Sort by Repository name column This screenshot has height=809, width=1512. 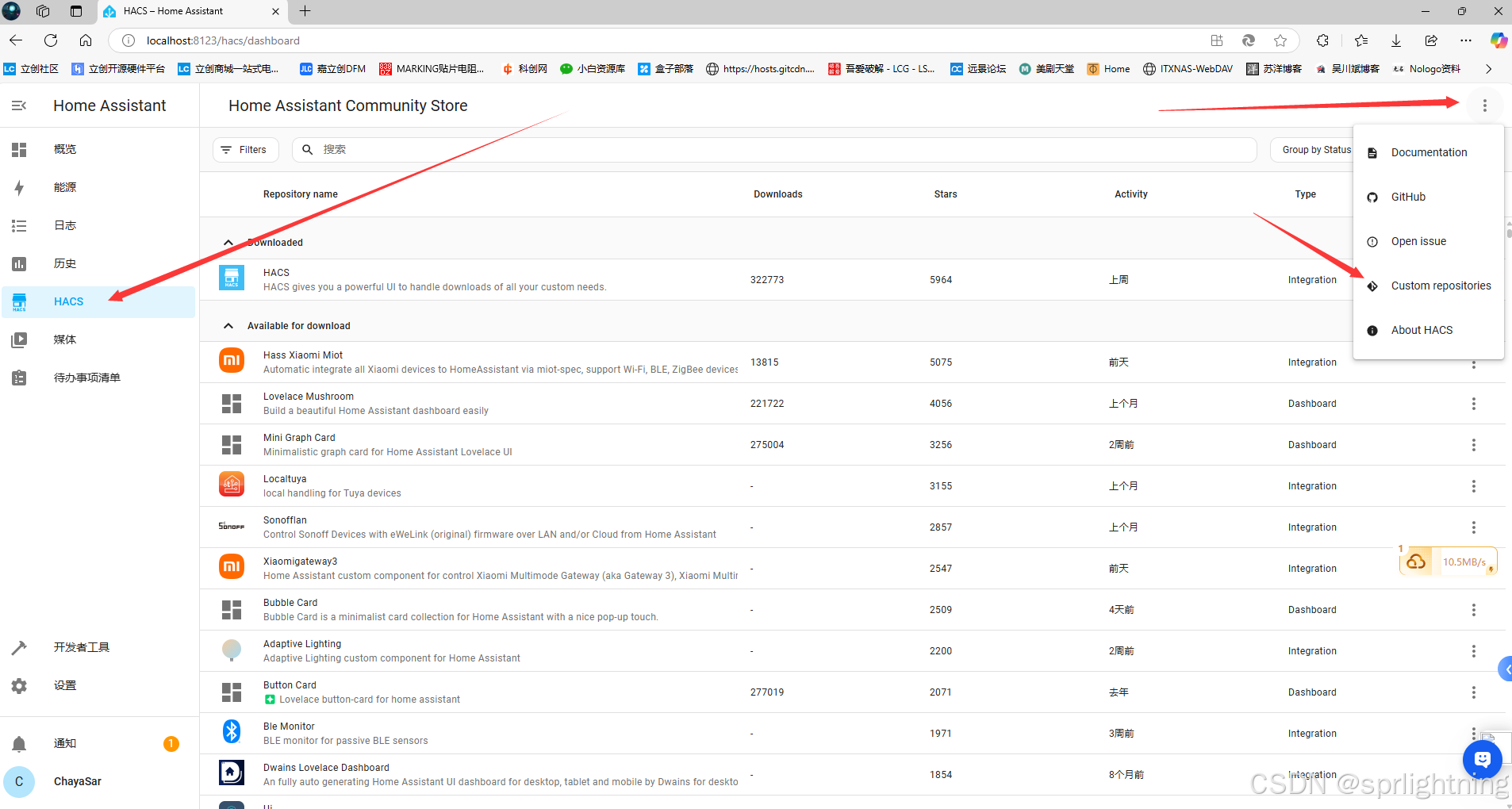click(301, 194)
